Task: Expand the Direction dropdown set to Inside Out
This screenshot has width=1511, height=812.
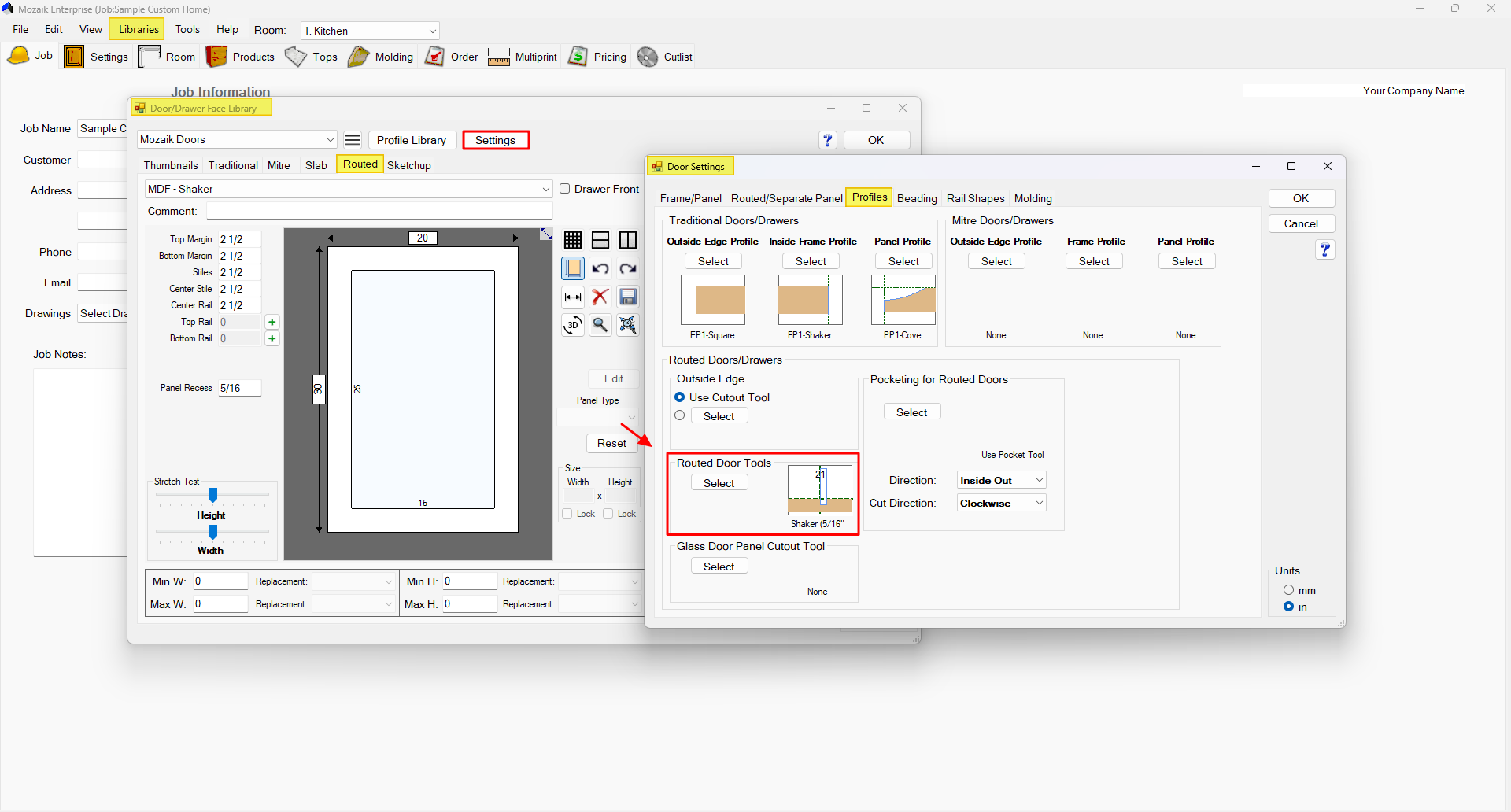Action: coord(1001,480)
